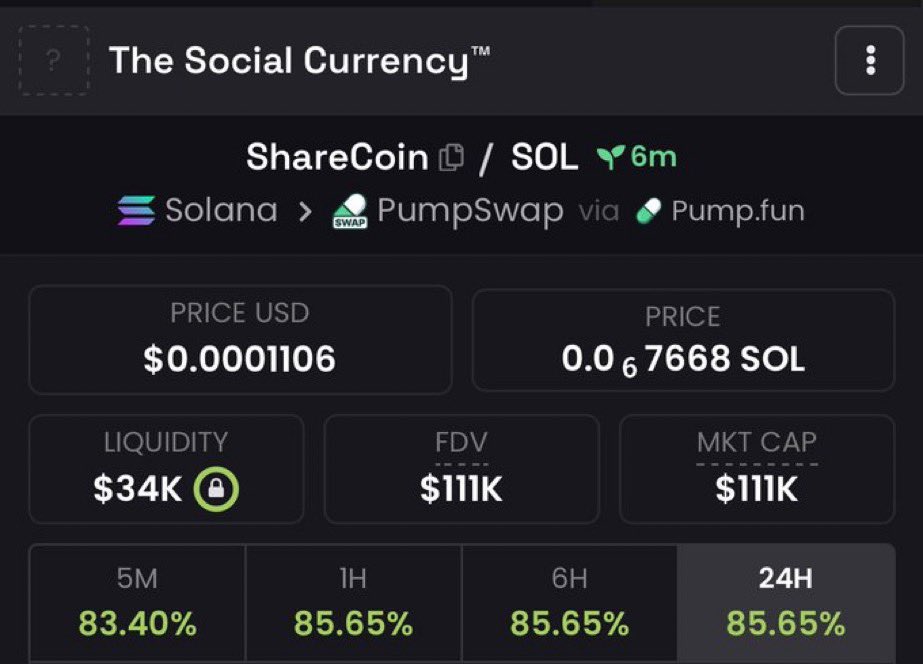
Task: Click the Pump.fun pill icon
Action: pyautogui.click(x=649, y=211)
